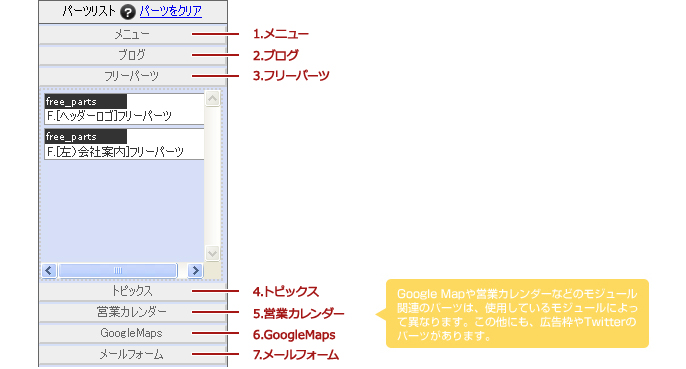The width and height of the screenshot is (686, 369).
Task: Expand the トピックス parts section
Action: point(133,291)
